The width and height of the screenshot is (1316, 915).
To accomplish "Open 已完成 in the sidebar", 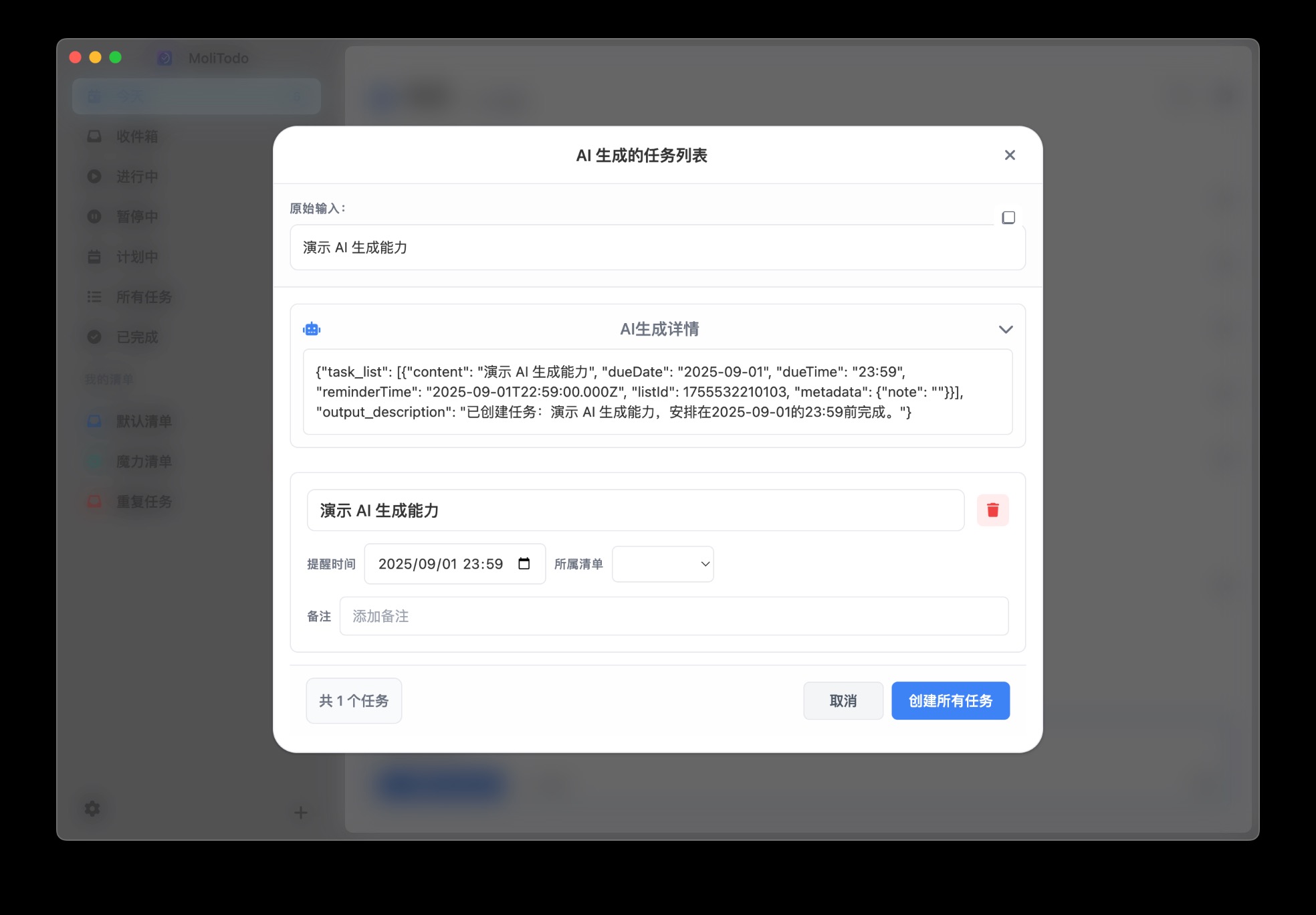I will [x=196, y=337].
